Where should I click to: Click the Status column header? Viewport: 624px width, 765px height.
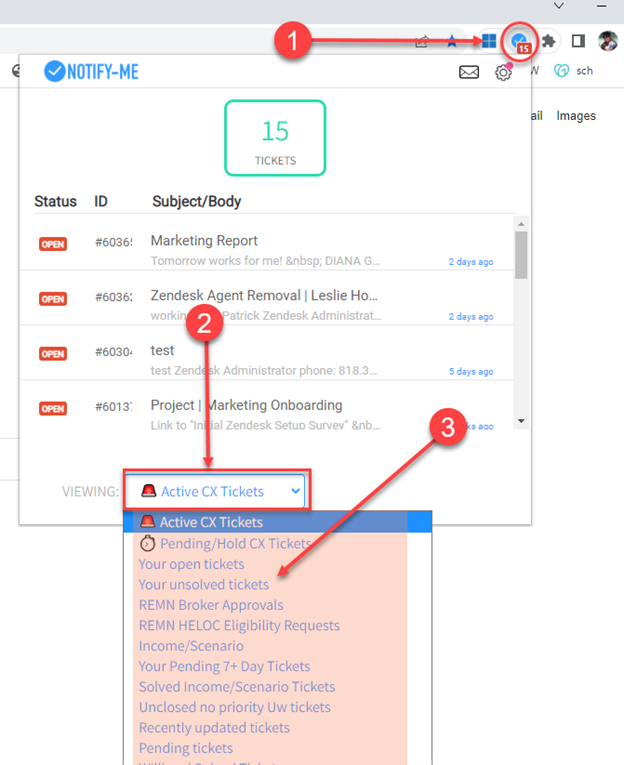(x=55, y=201)
